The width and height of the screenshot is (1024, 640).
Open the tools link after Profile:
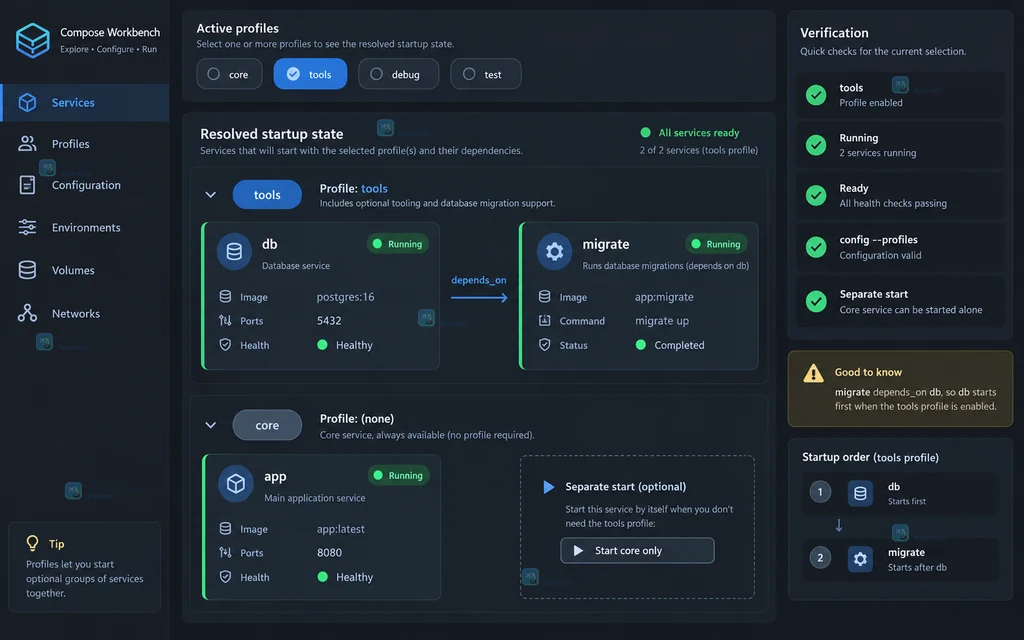coord(374,188)
